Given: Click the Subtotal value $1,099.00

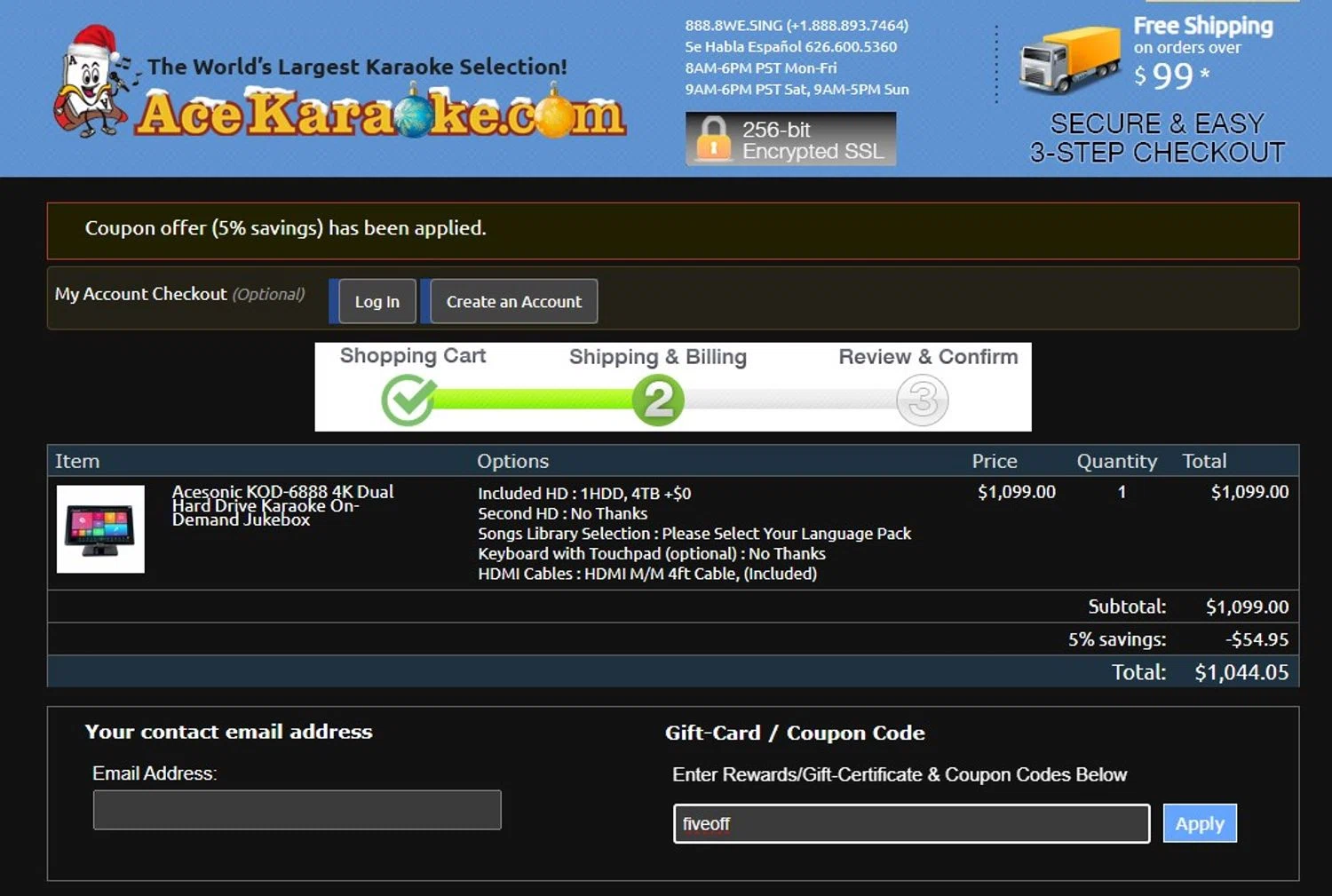Looking at the screenshot, I should tap(1247, 607).
